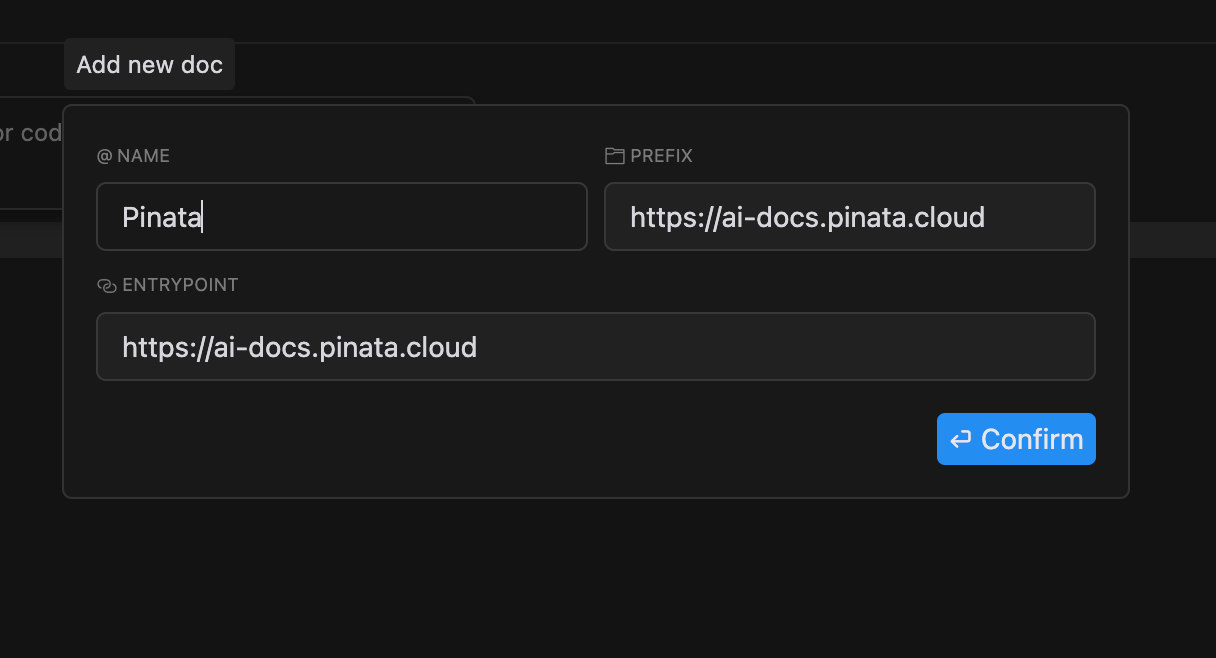Click the ENTRYPOINT field label

(x=180, y=285)
